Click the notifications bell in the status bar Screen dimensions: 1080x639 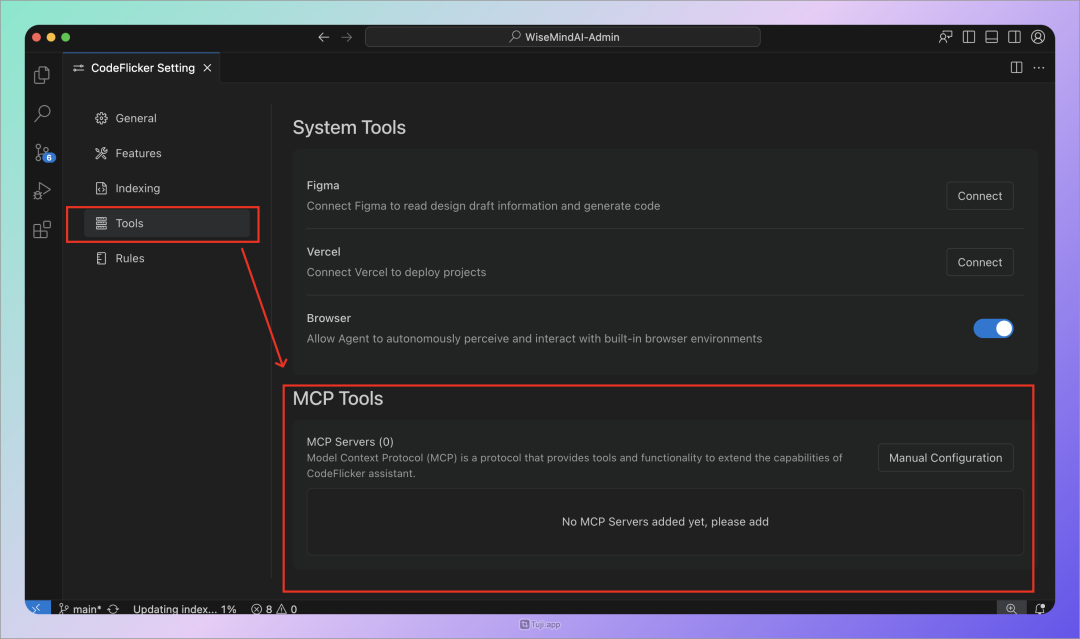[x=1041, y=608]
